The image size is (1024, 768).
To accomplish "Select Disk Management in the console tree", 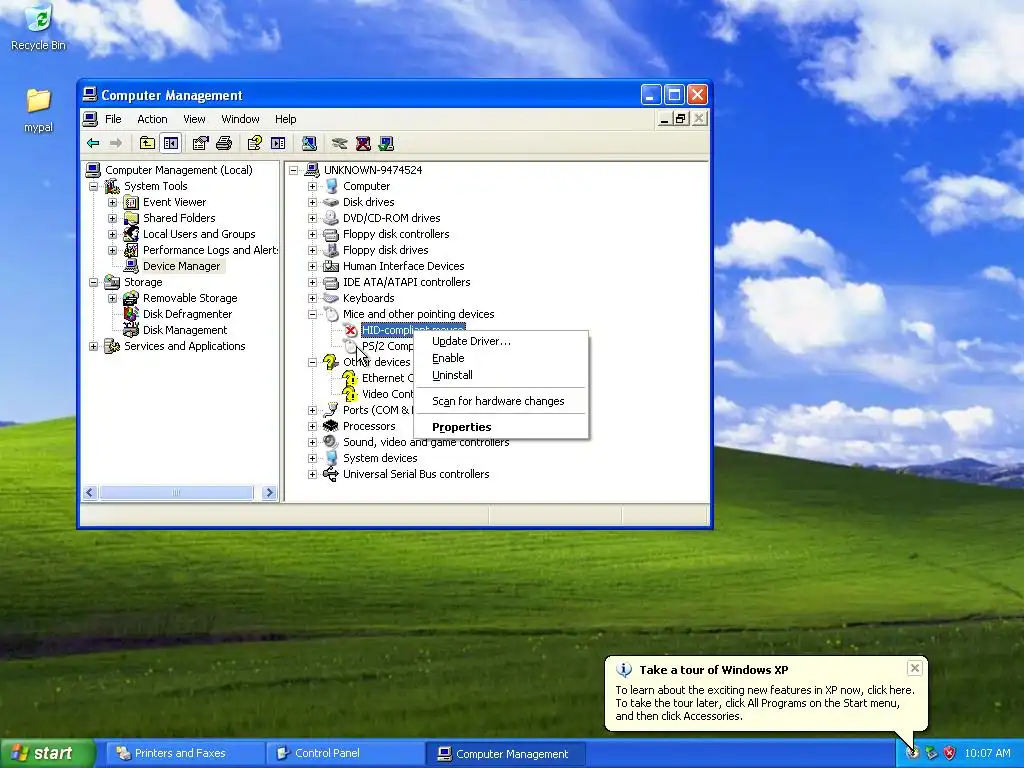I will click(x=185, y=330).
